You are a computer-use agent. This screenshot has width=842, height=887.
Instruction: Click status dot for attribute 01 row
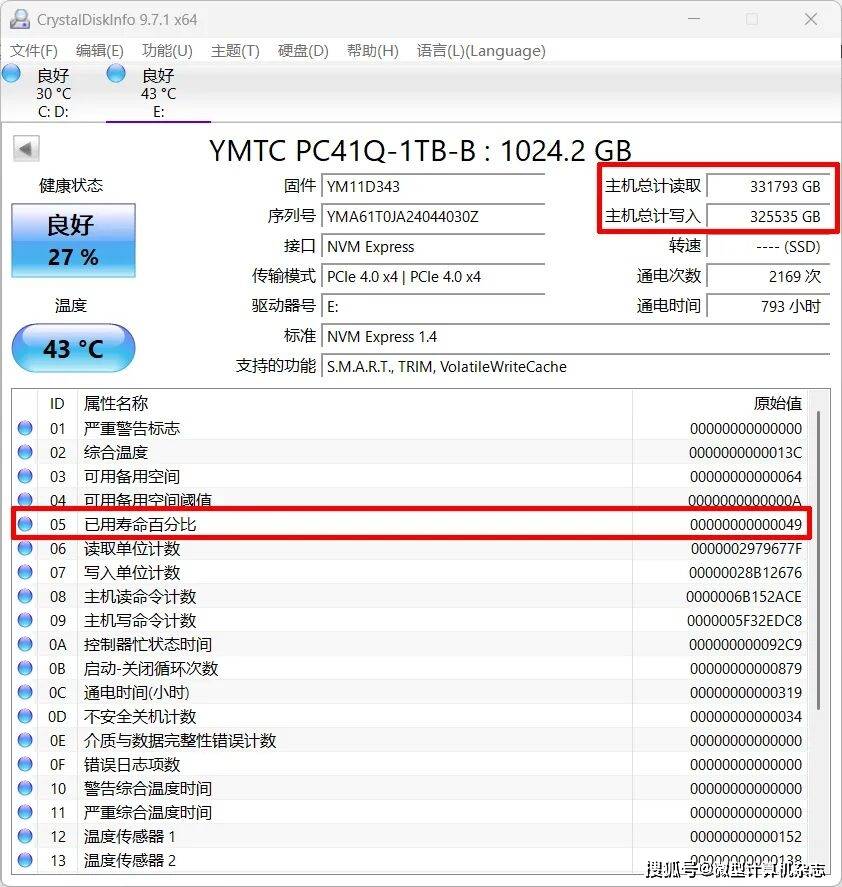pos(25,428)
